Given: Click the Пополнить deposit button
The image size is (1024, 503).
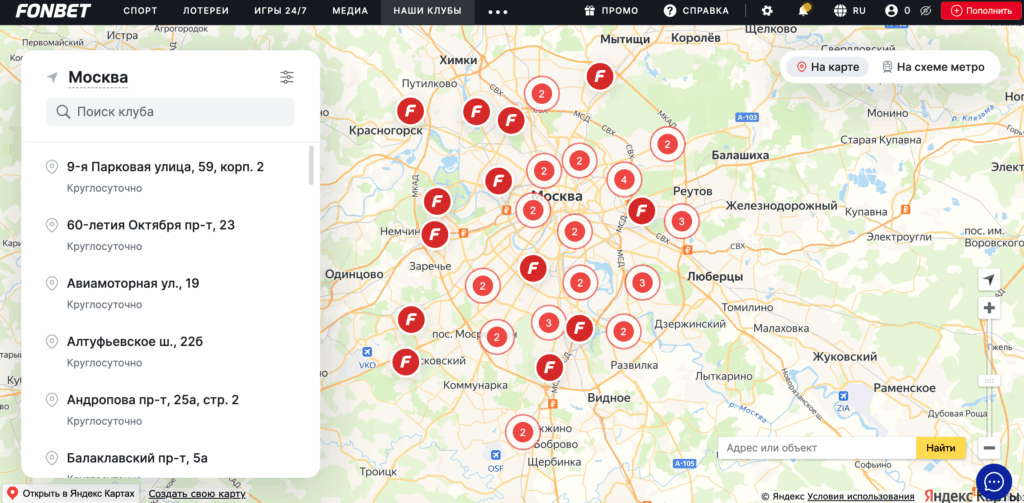Looking at the screenshot, I should pyautogui.click(x=982, y=10).
